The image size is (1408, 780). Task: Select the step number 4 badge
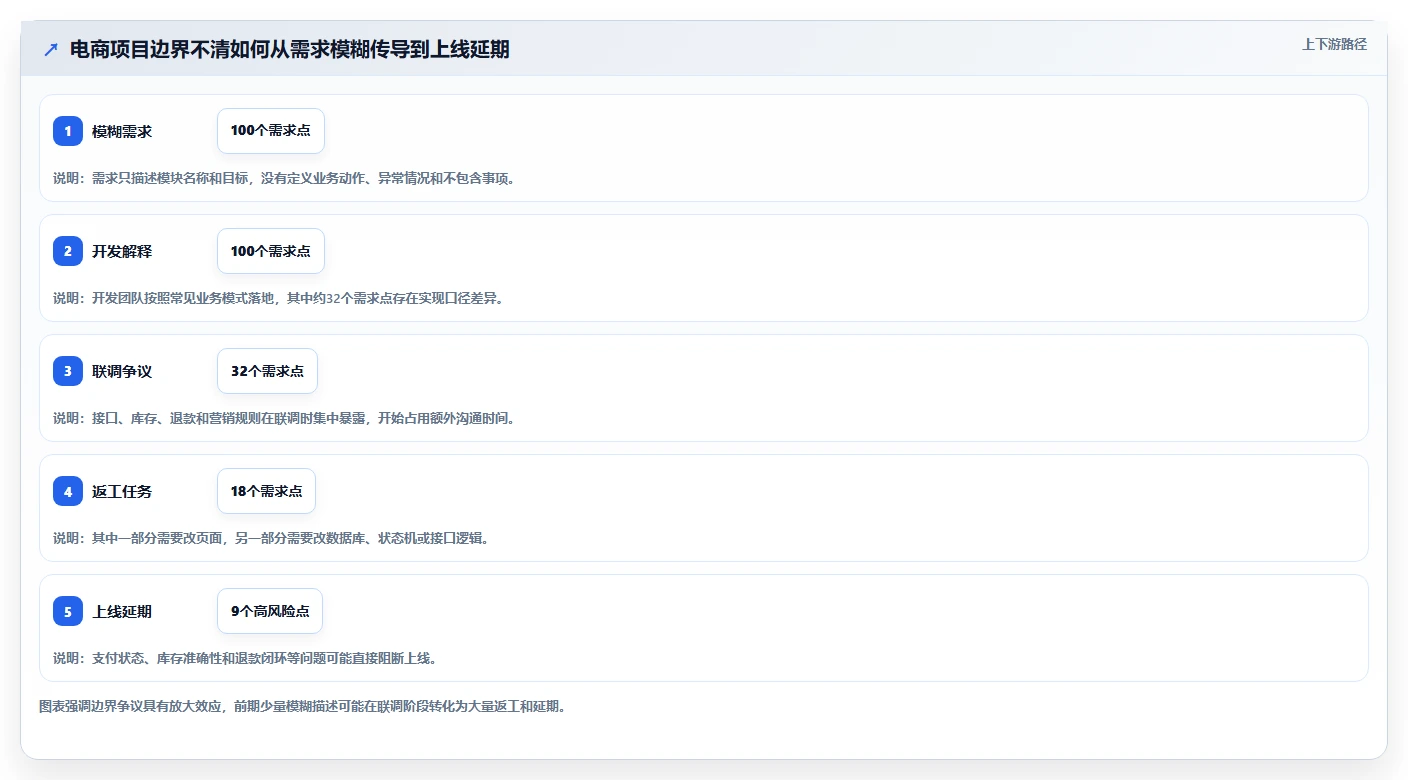[68, 491]
